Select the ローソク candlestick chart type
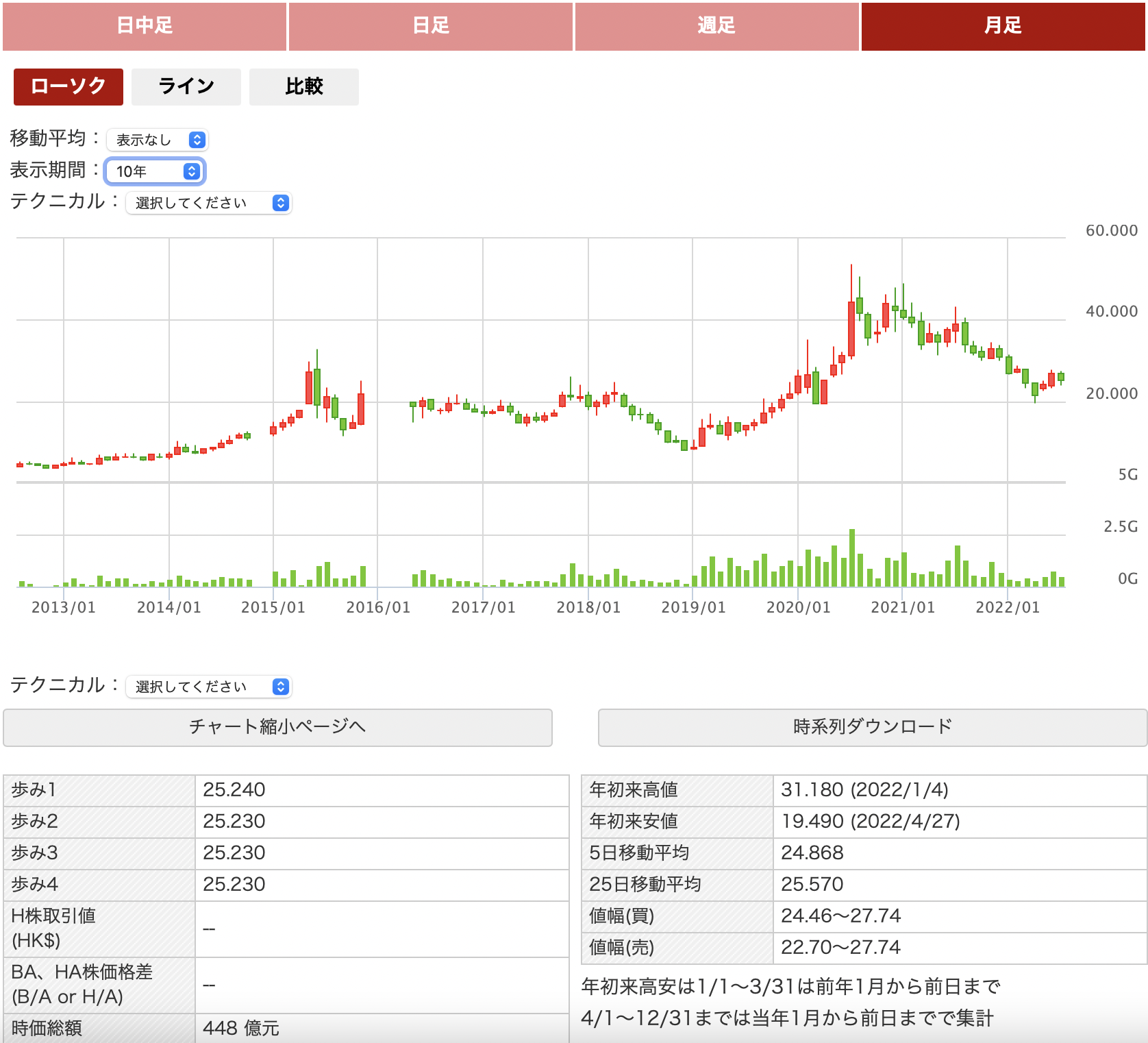The width and height of the screenshot is (1148, 1043). point(68,86)
